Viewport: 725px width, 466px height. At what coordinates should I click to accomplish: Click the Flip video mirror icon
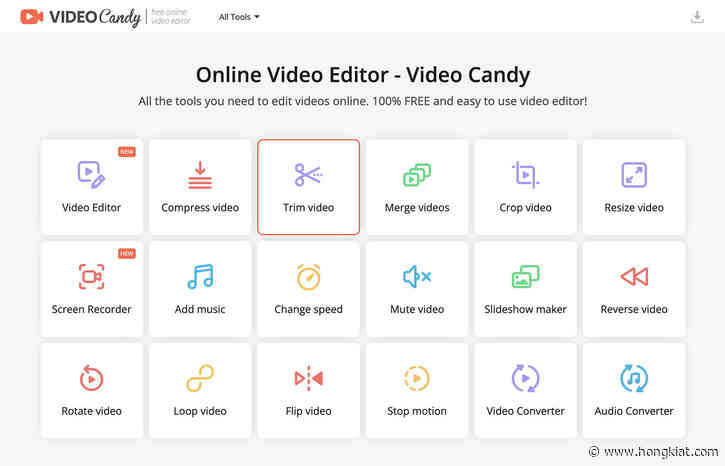click(308, 378)
